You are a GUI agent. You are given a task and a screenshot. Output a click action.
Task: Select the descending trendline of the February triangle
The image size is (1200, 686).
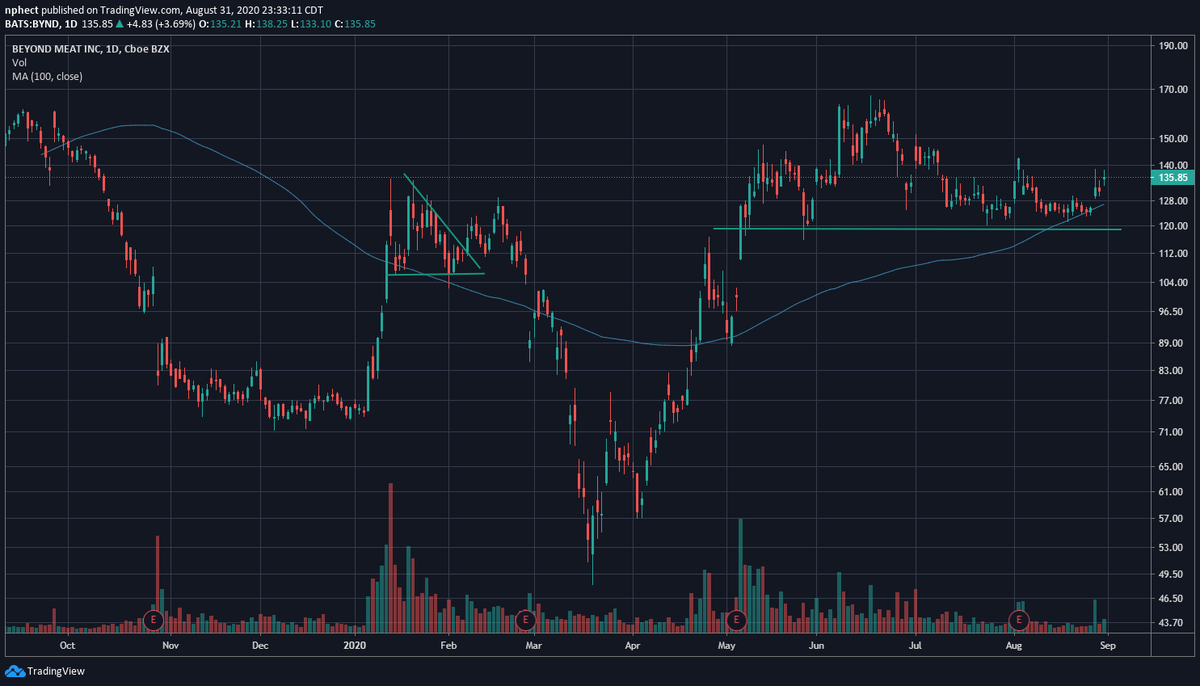[443, 222]
